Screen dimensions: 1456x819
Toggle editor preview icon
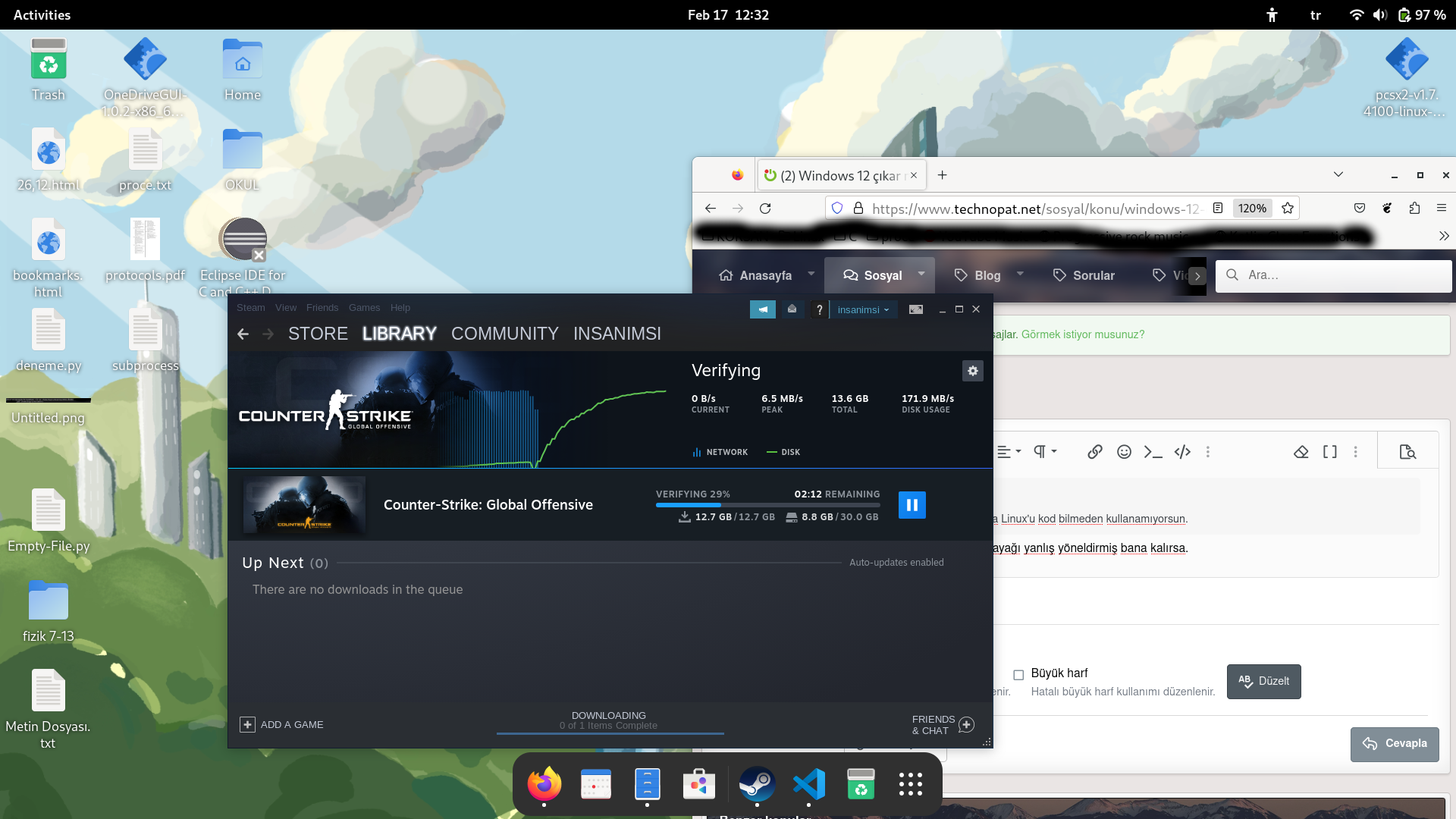[1407, 452]
